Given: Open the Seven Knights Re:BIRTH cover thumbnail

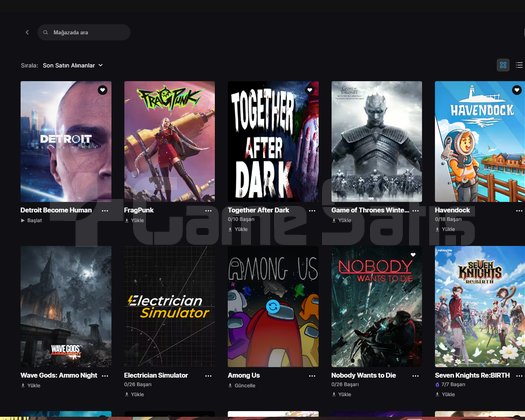Looking at the screenshot, I should 480,306.
